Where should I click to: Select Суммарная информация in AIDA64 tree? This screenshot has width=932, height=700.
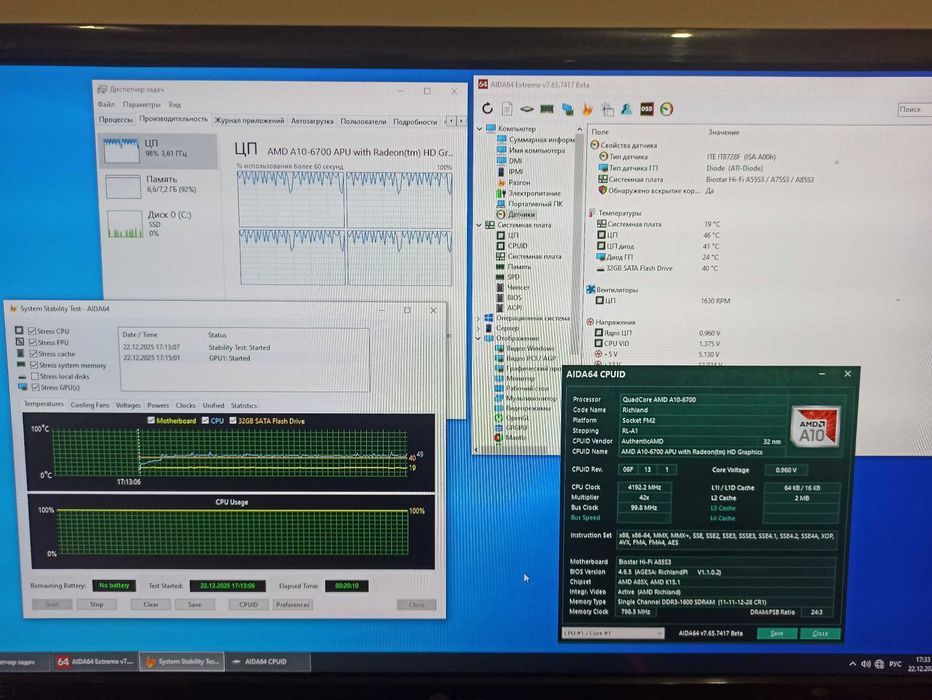coord(536,140)
